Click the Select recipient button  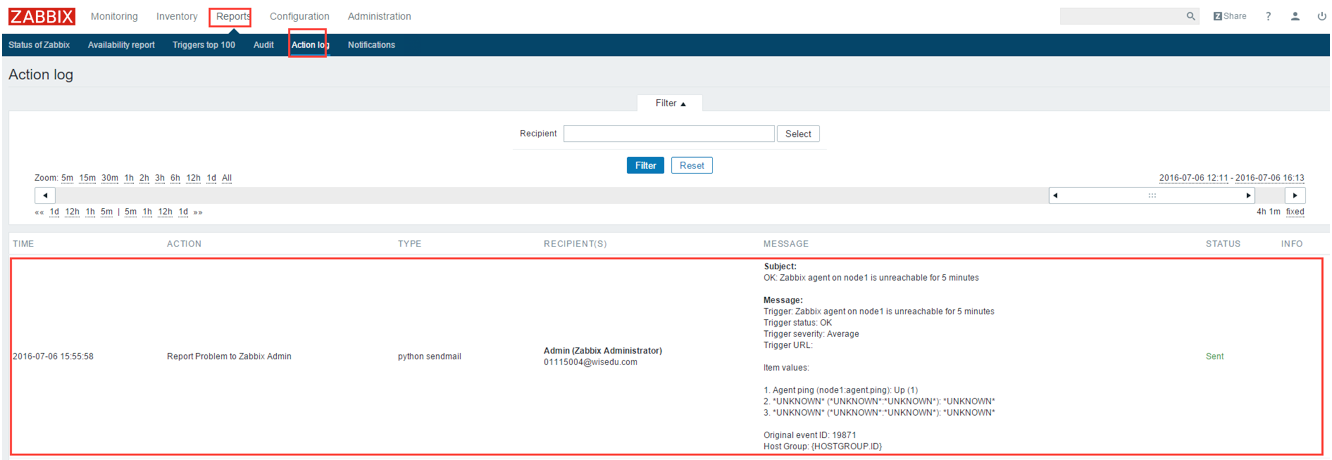click(x=798, y=134)
